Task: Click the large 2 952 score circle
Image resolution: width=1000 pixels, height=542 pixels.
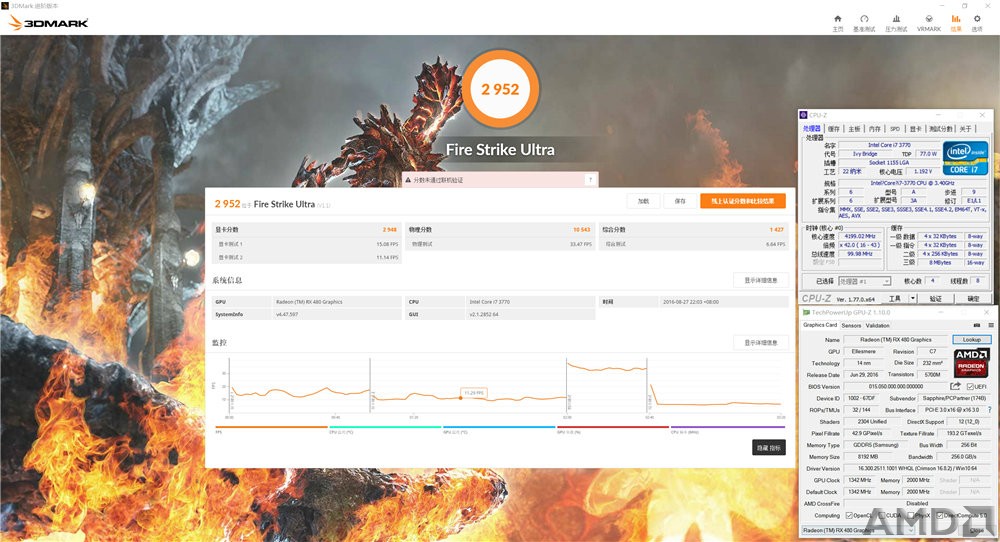Action: (501, 89)
